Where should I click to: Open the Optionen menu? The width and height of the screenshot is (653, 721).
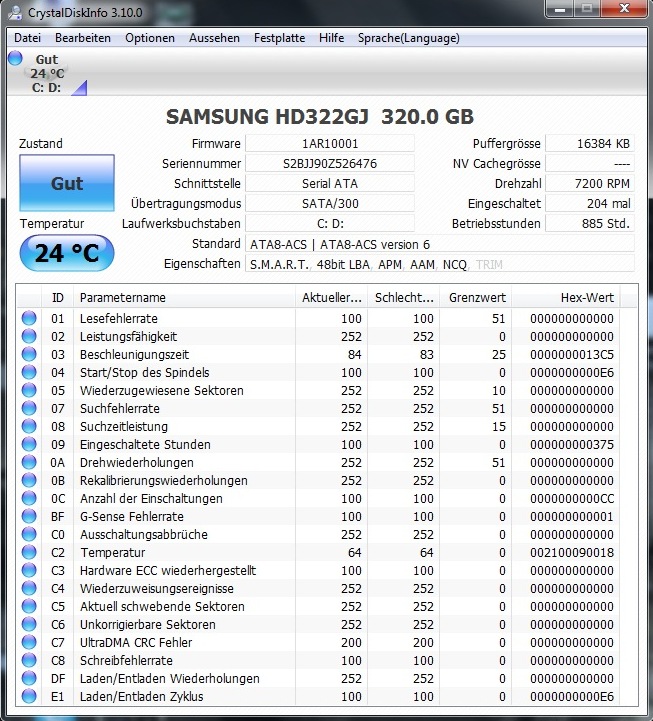(x=150, y=38)
